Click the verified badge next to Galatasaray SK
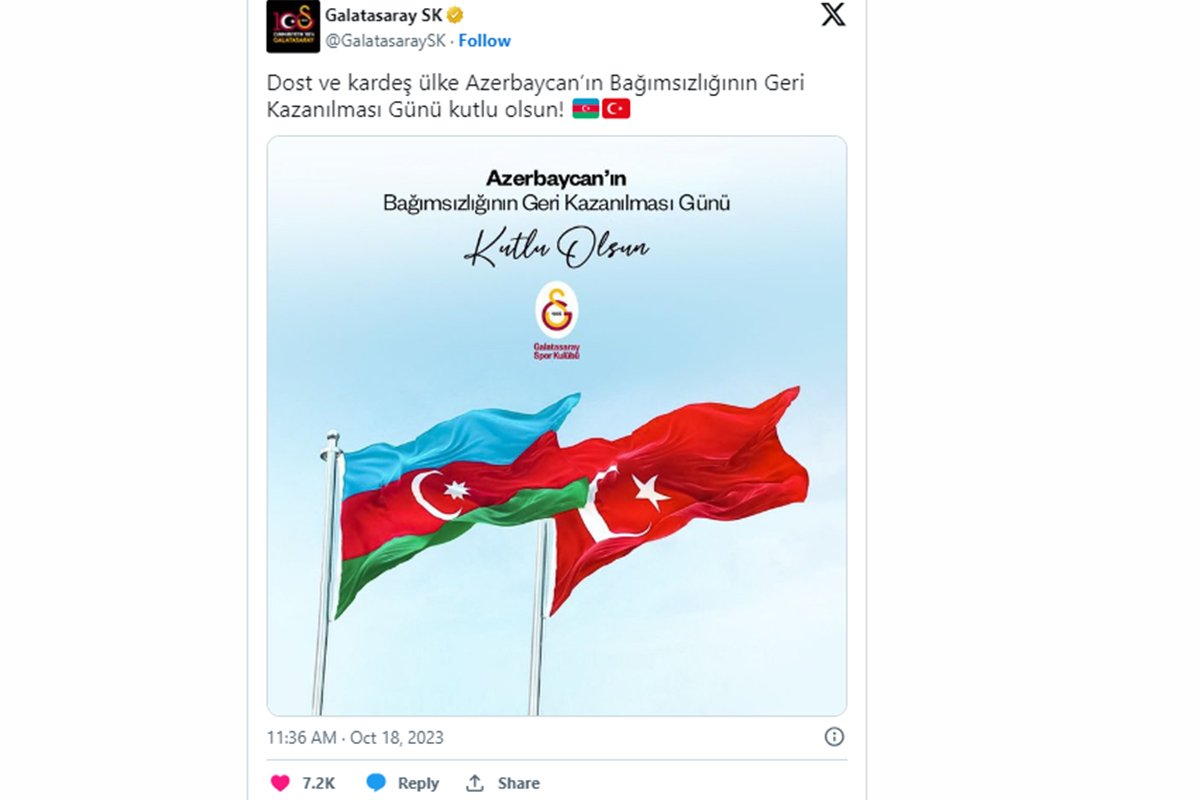This screenshot has width=1200, height=800. (453, 15)
